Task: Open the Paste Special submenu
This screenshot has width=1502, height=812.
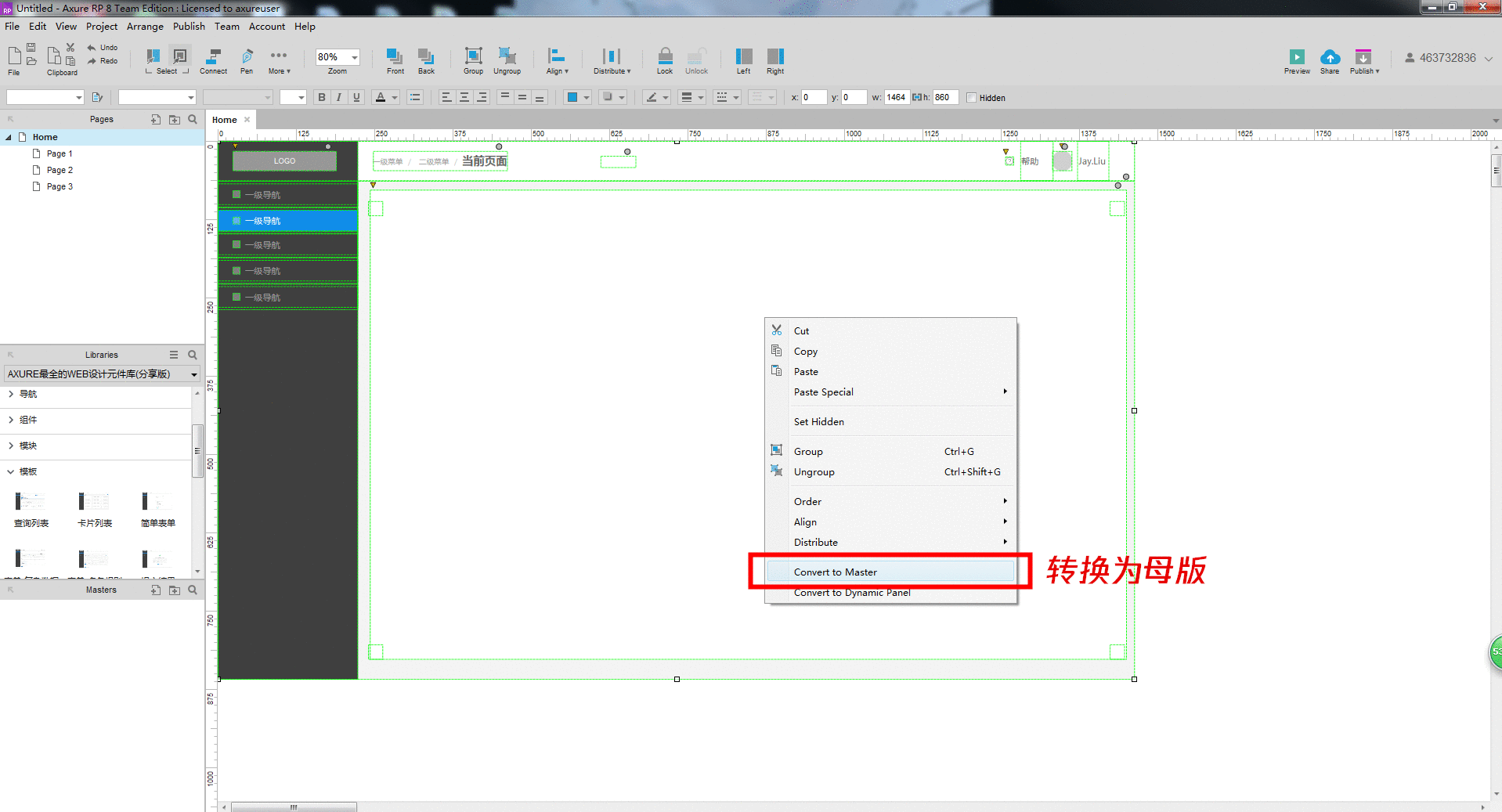Action: click(x=890, y=392)
